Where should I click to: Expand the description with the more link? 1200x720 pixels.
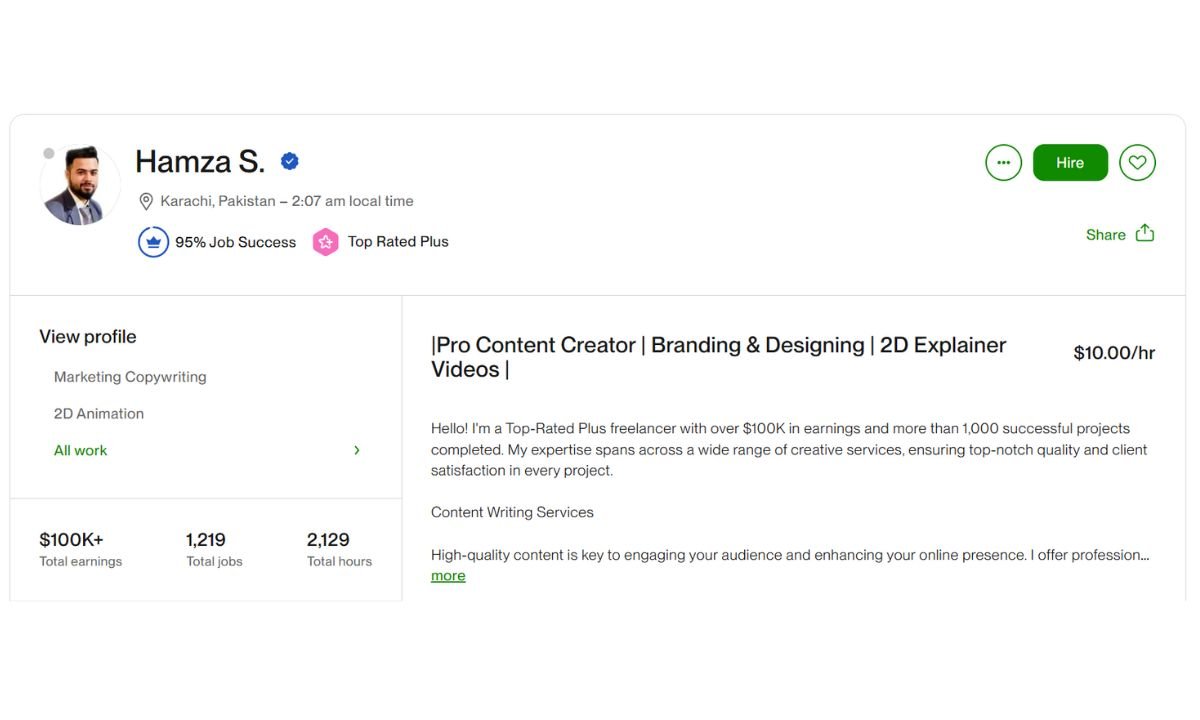pyautogui.click(x=448, y=576)
